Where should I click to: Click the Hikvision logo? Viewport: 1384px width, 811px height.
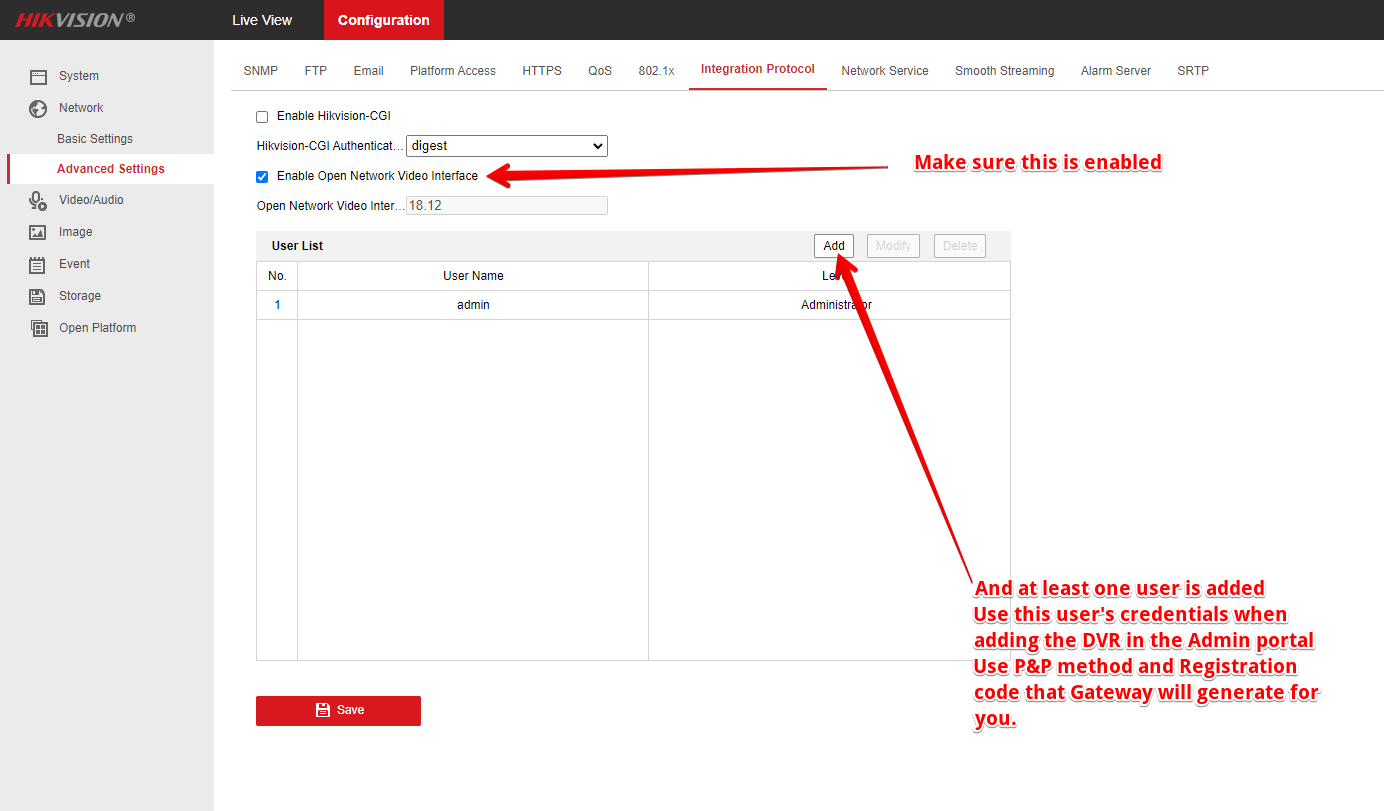tap(75, 20)
